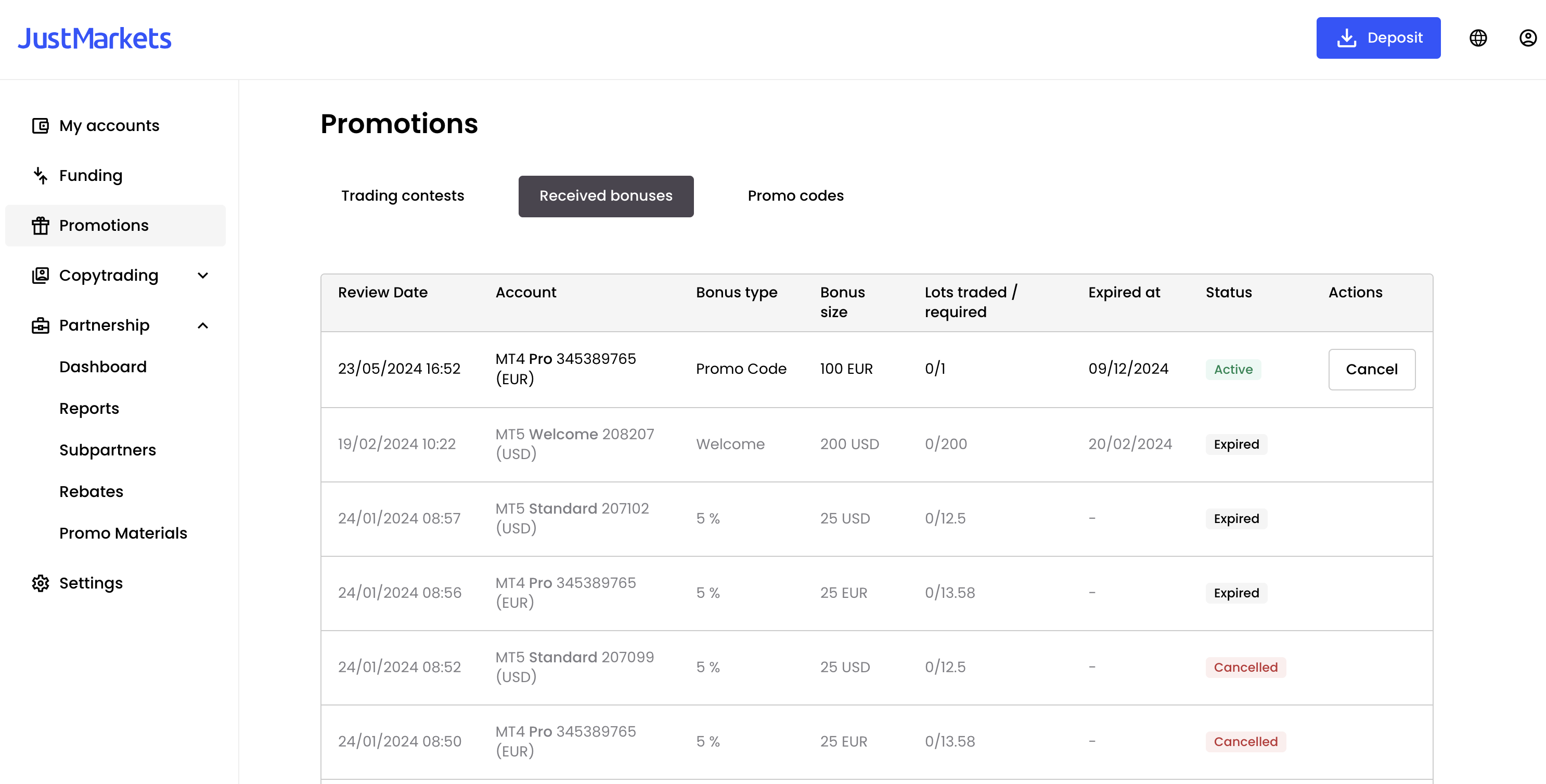Click the Settings gear icon
The image size is (1546, 784).
(40, 583)
